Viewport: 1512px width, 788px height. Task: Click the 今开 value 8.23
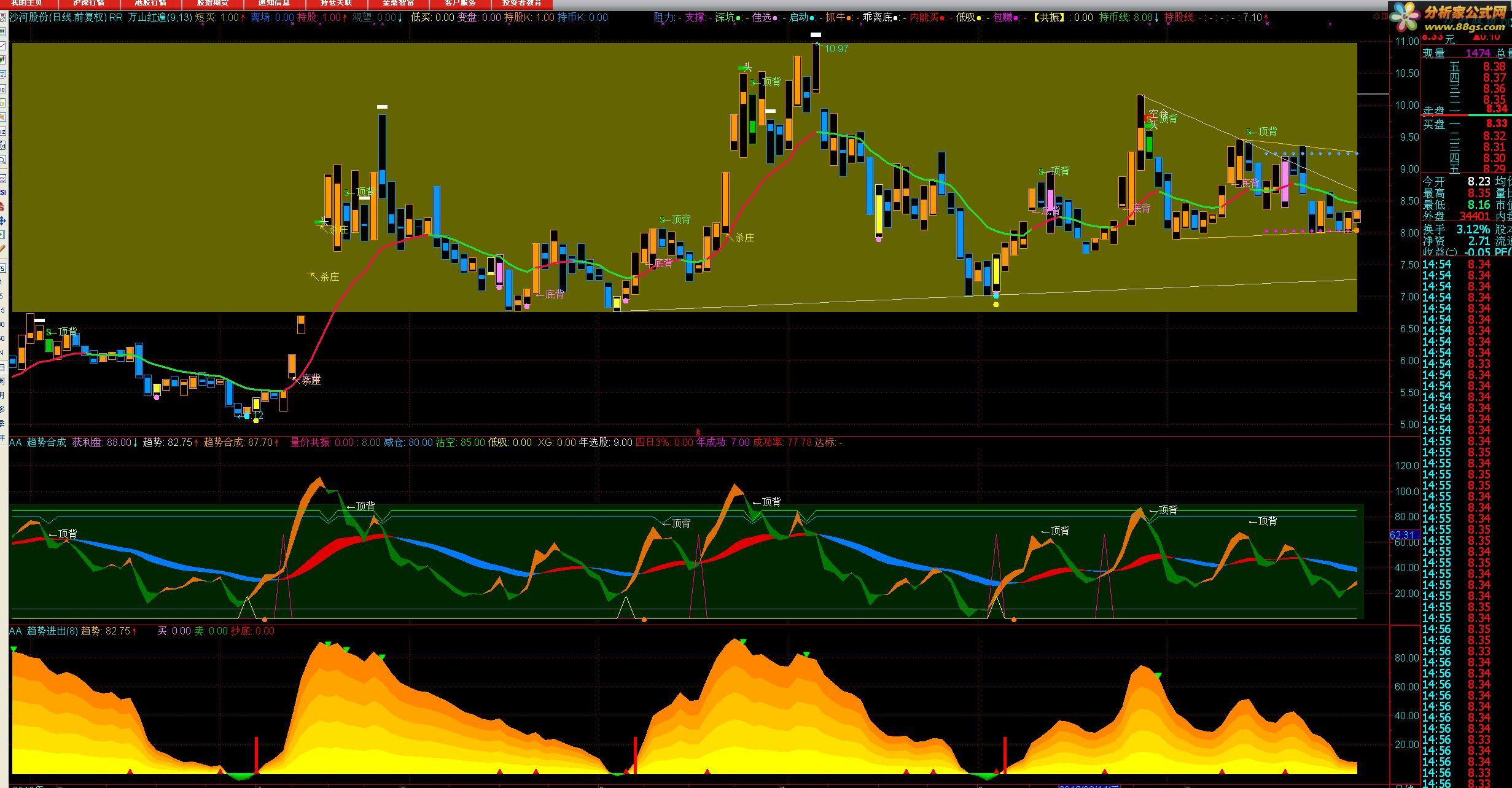tap(1479, 182)
